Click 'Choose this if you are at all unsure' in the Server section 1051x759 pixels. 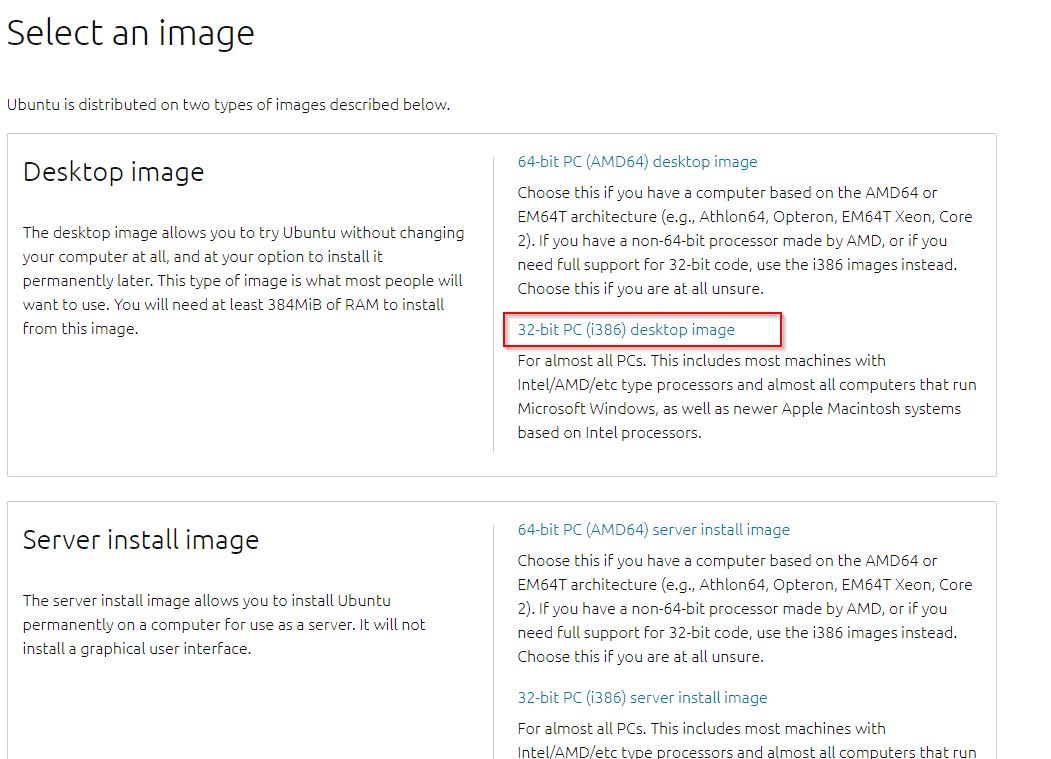pyautogui.click(x=640, y=656)
